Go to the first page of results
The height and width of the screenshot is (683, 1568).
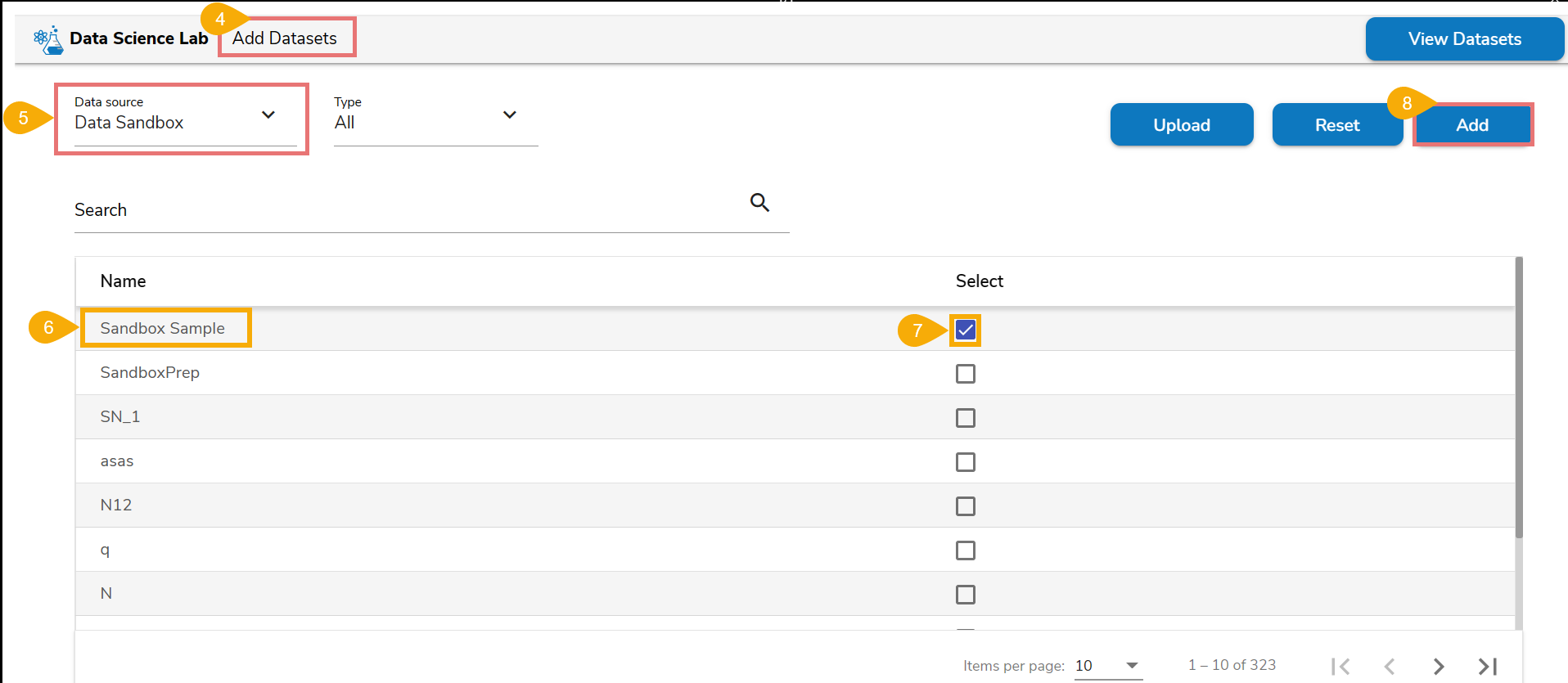coord(1340,667)
